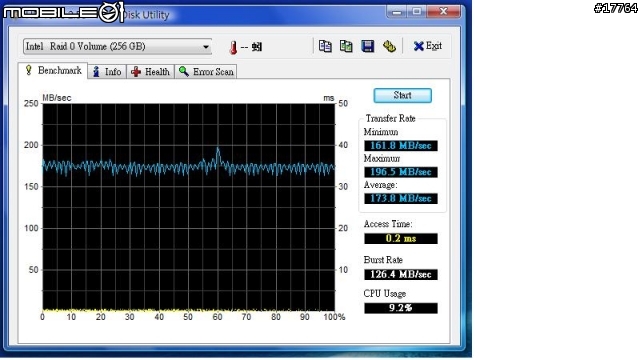Select the minimum value 161.8 MB/sec
This screenshot has width=640, height=360.
click(401, 146)
